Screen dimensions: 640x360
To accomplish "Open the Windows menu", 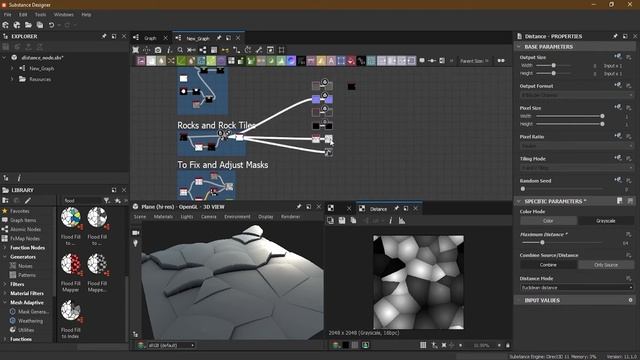I will click(x=64, y=15).
